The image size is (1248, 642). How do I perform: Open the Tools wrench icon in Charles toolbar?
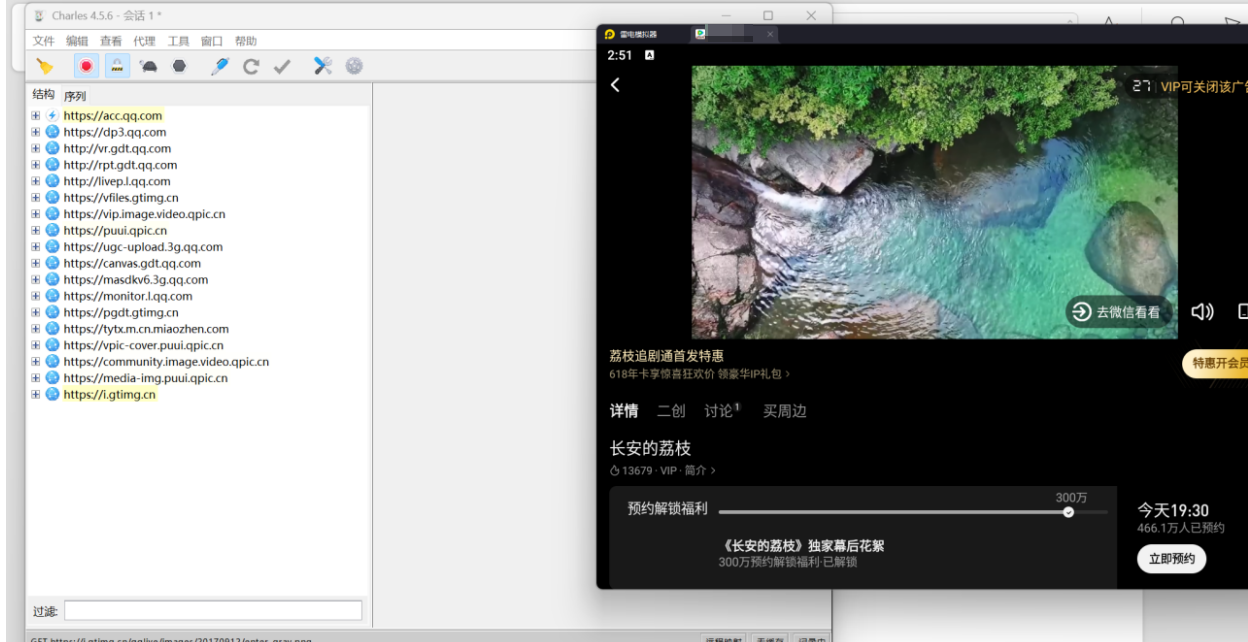323,66
